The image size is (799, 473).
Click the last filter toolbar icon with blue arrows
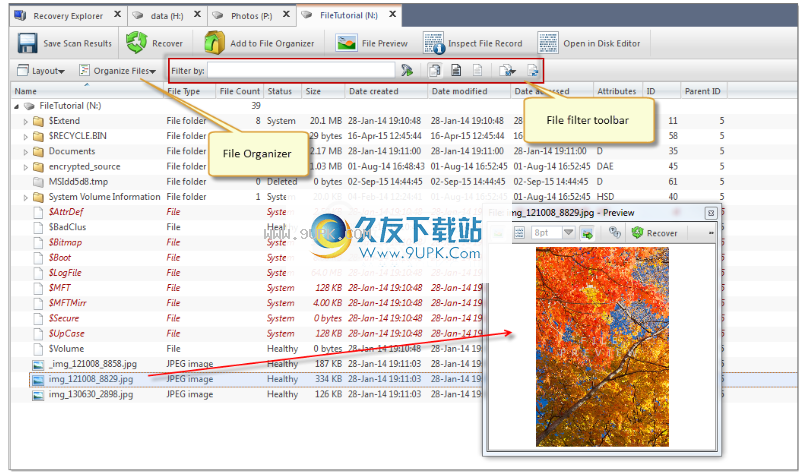[x=532, y=70]
